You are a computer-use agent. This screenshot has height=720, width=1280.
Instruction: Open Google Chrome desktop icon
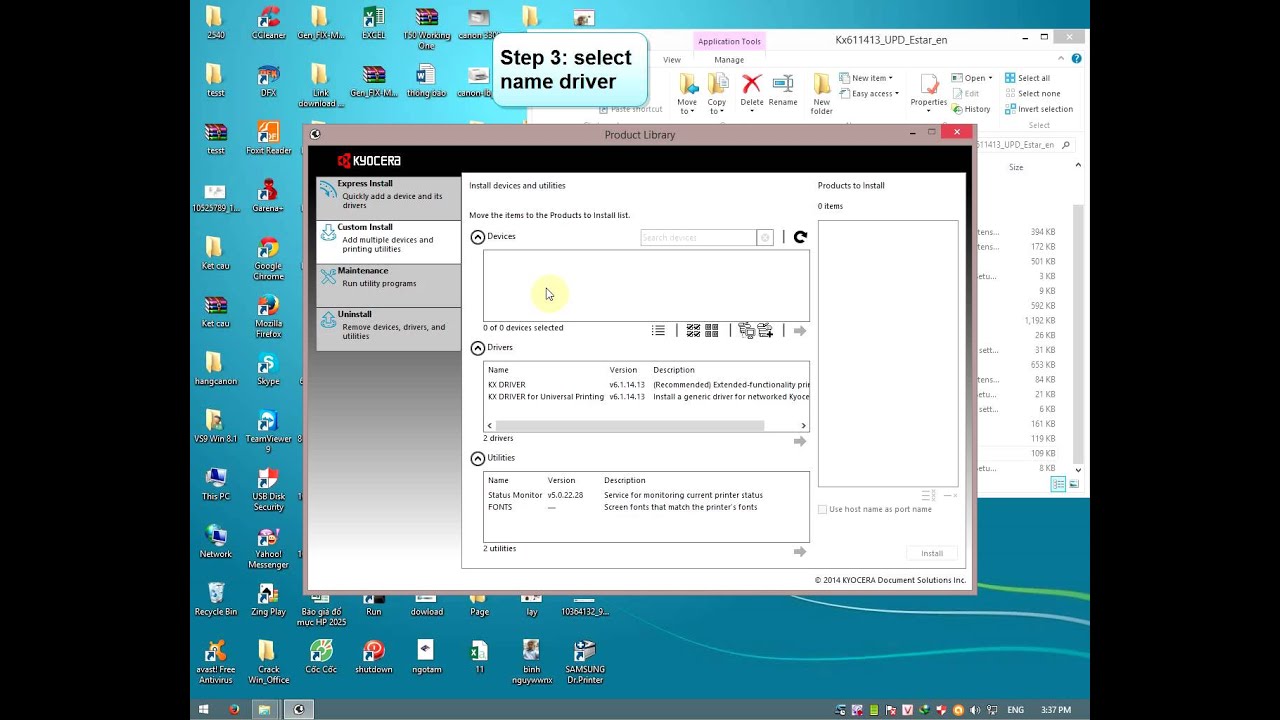tap(268, 258)
